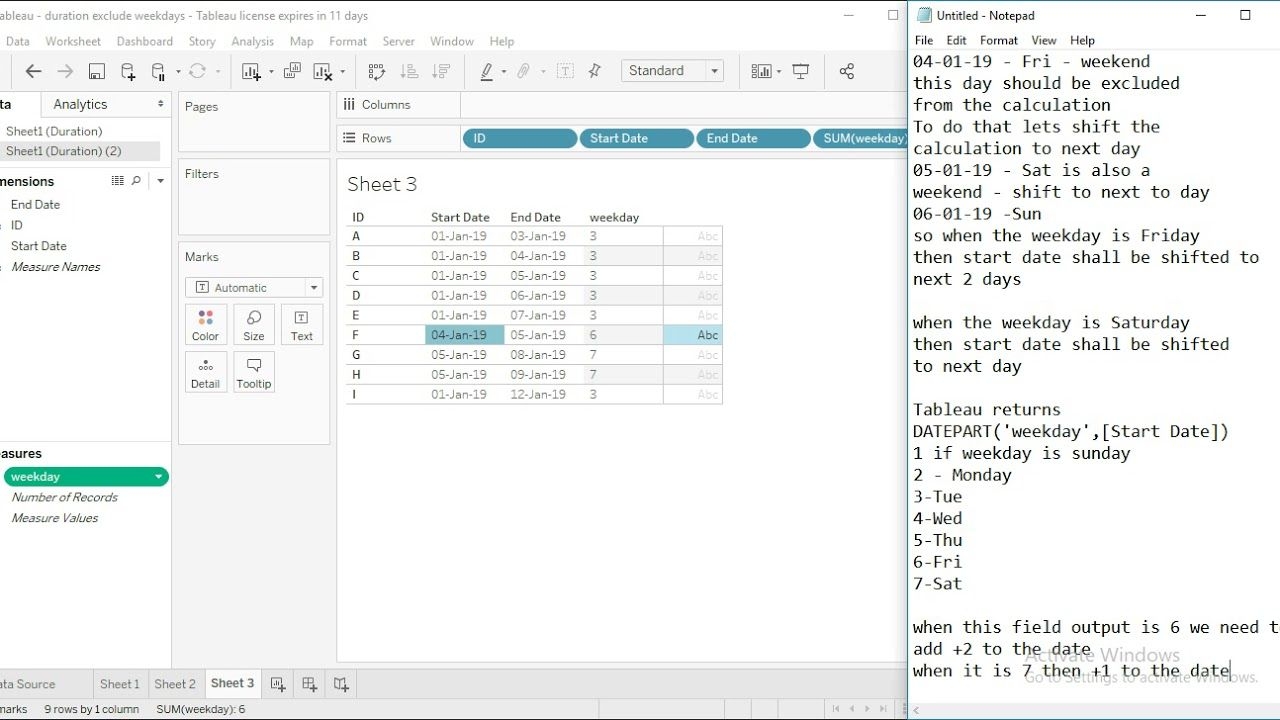
Task: Click the Undo back arrow in Tableau toolbar
Action: pos(33,71)
